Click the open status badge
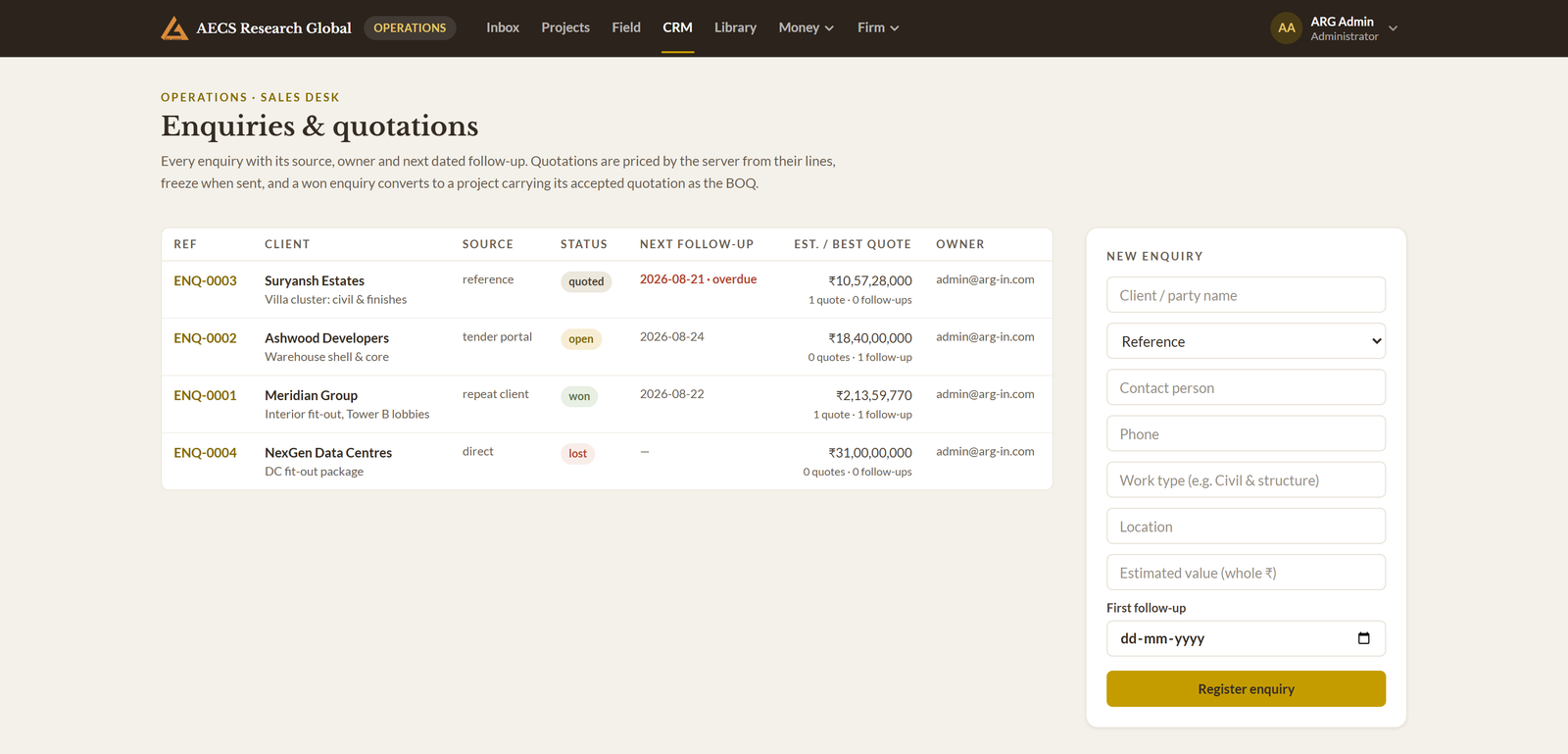The width and height of the screenshot is (1568, 754). click(581, 339)
